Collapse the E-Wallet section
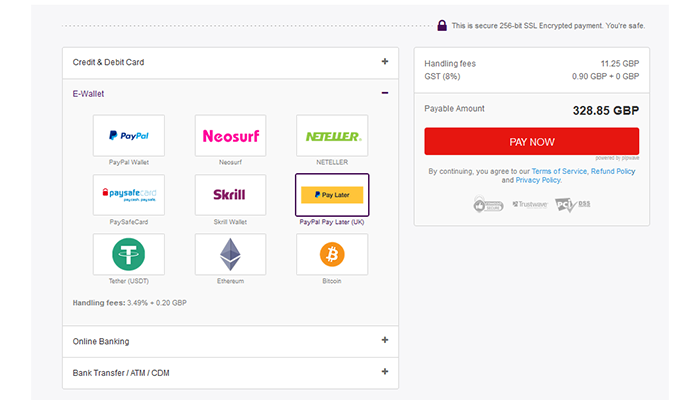This screenshot has height=400, width=700. coord(385,94)
